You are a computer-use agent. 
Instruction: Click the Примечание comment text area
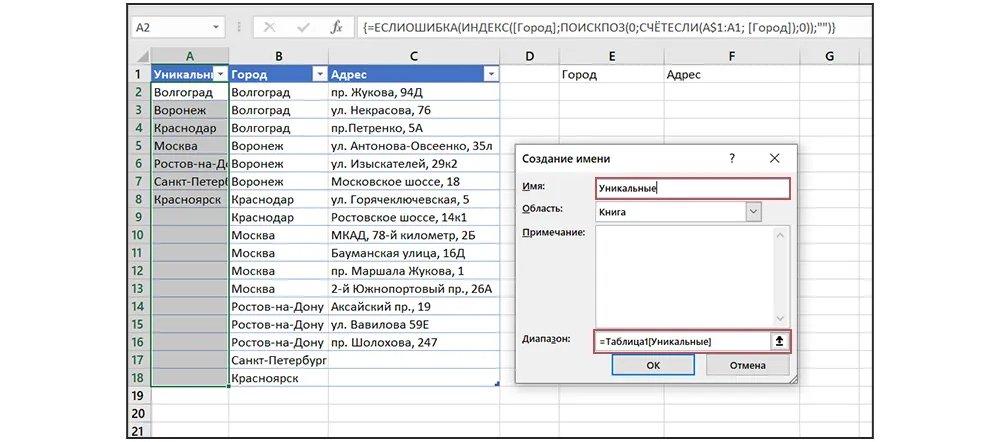(691, 273)
